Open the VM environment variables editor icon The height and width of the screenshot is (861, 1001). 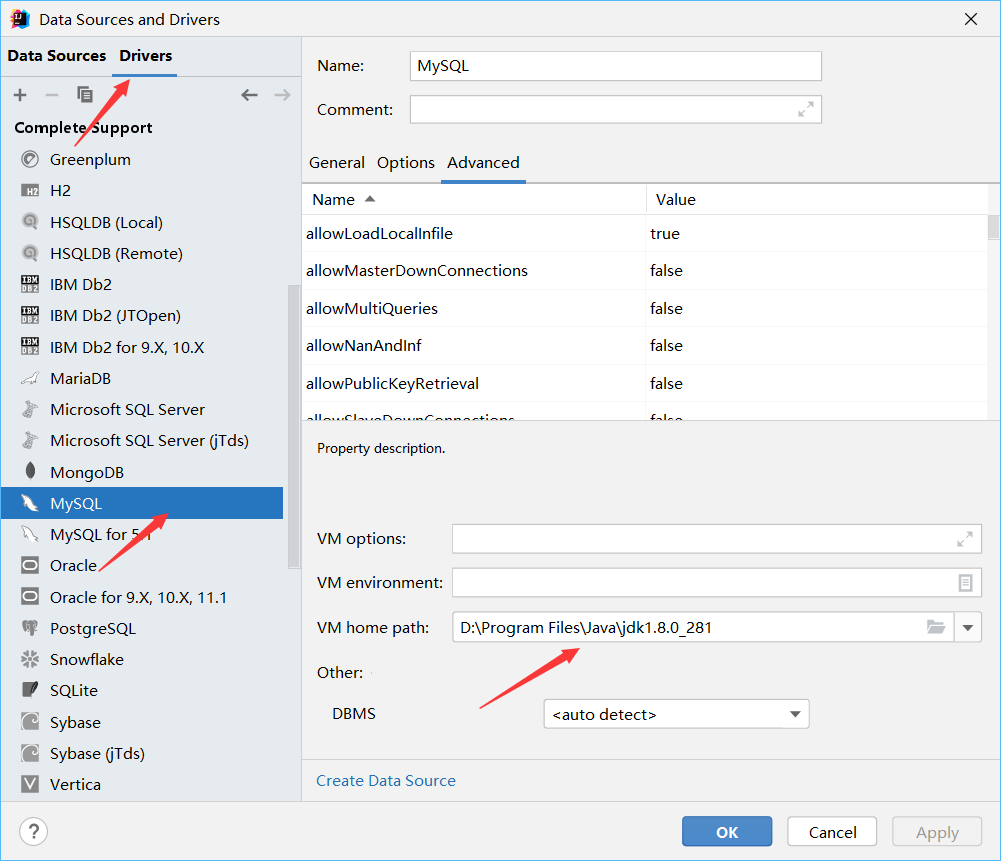(965, 583)
